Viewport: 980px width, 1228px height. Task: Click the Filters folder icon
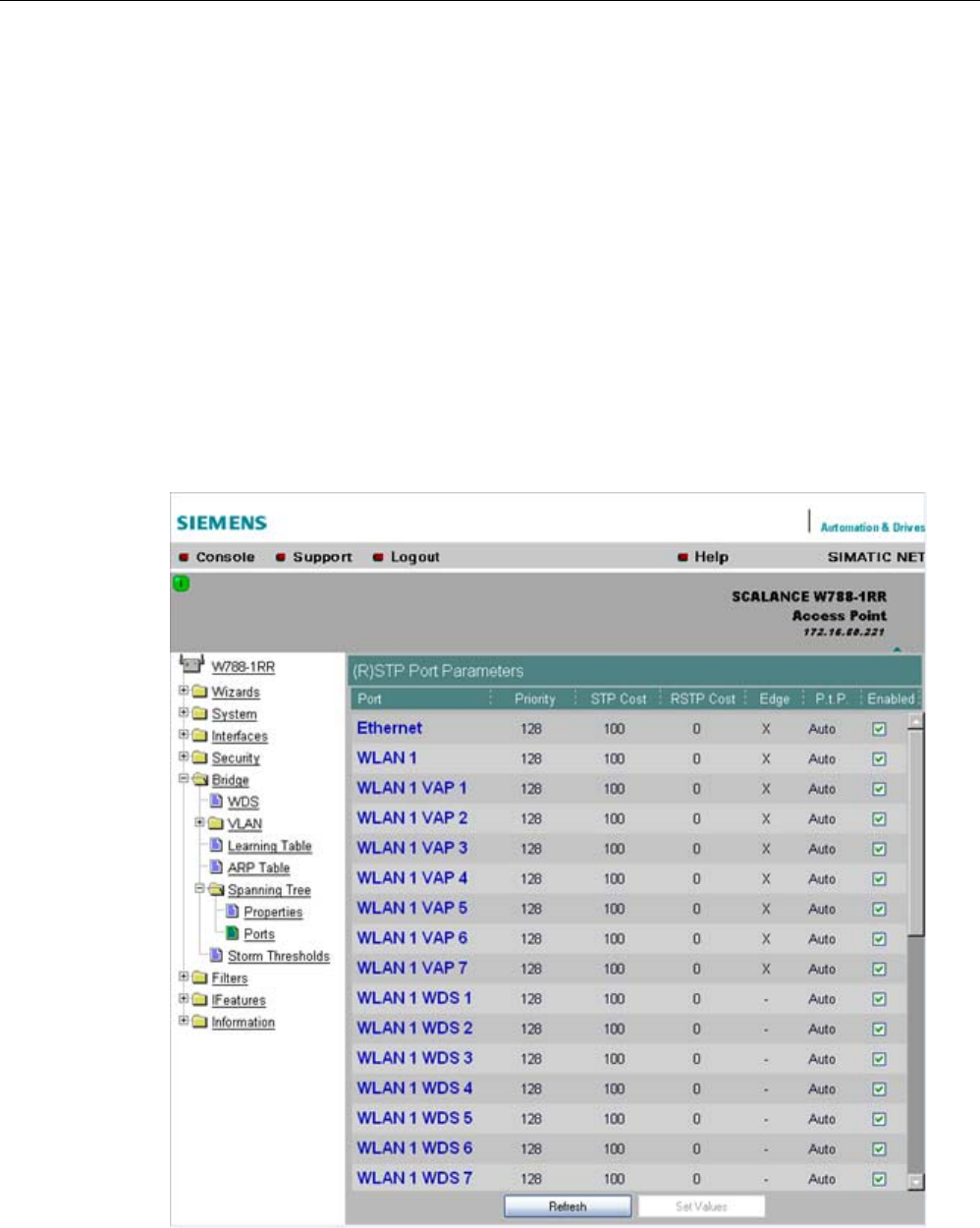pyautogui.click(x=200, y=978)
